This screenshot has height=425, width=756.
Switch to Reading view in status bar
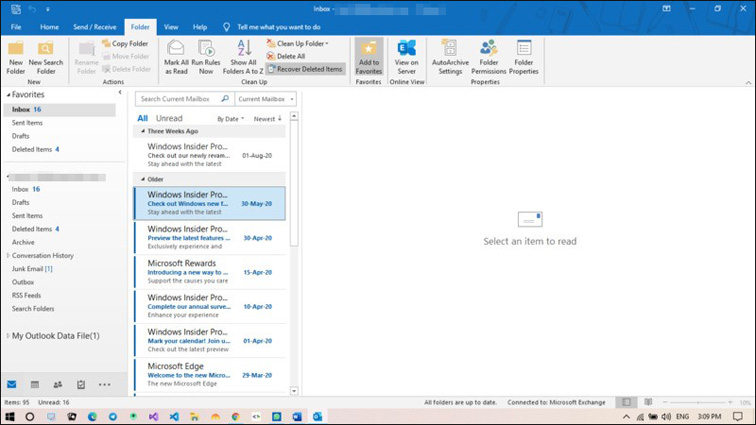click(648, 402)
